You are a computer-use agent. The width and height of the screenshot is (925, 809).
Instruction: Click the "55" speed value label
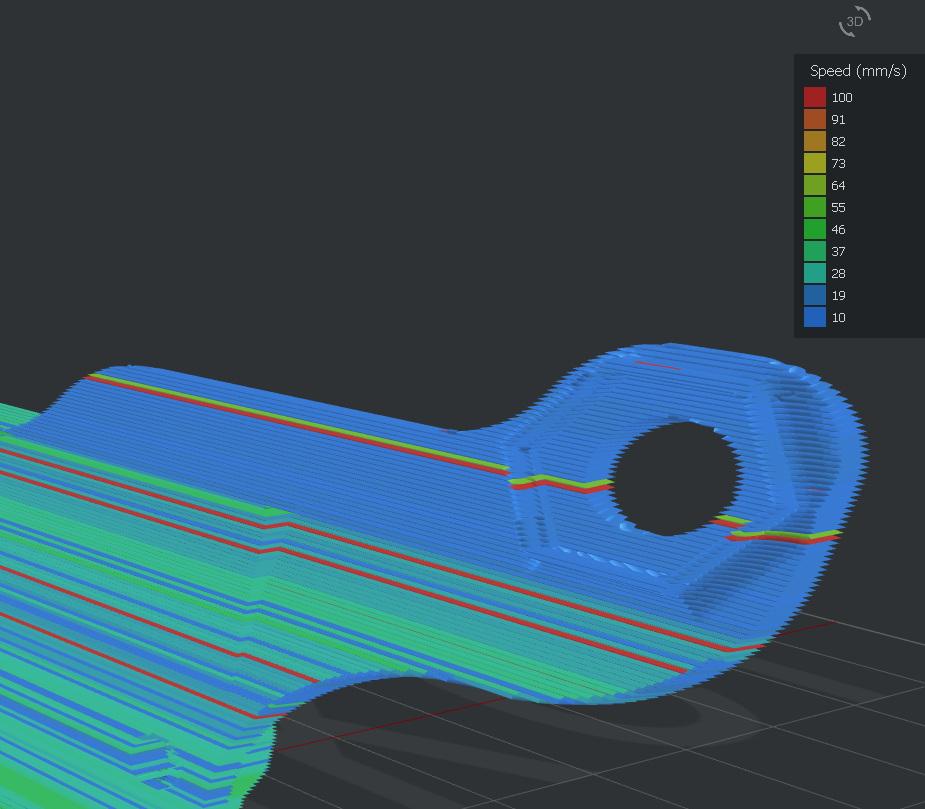[x=838, y=208]
